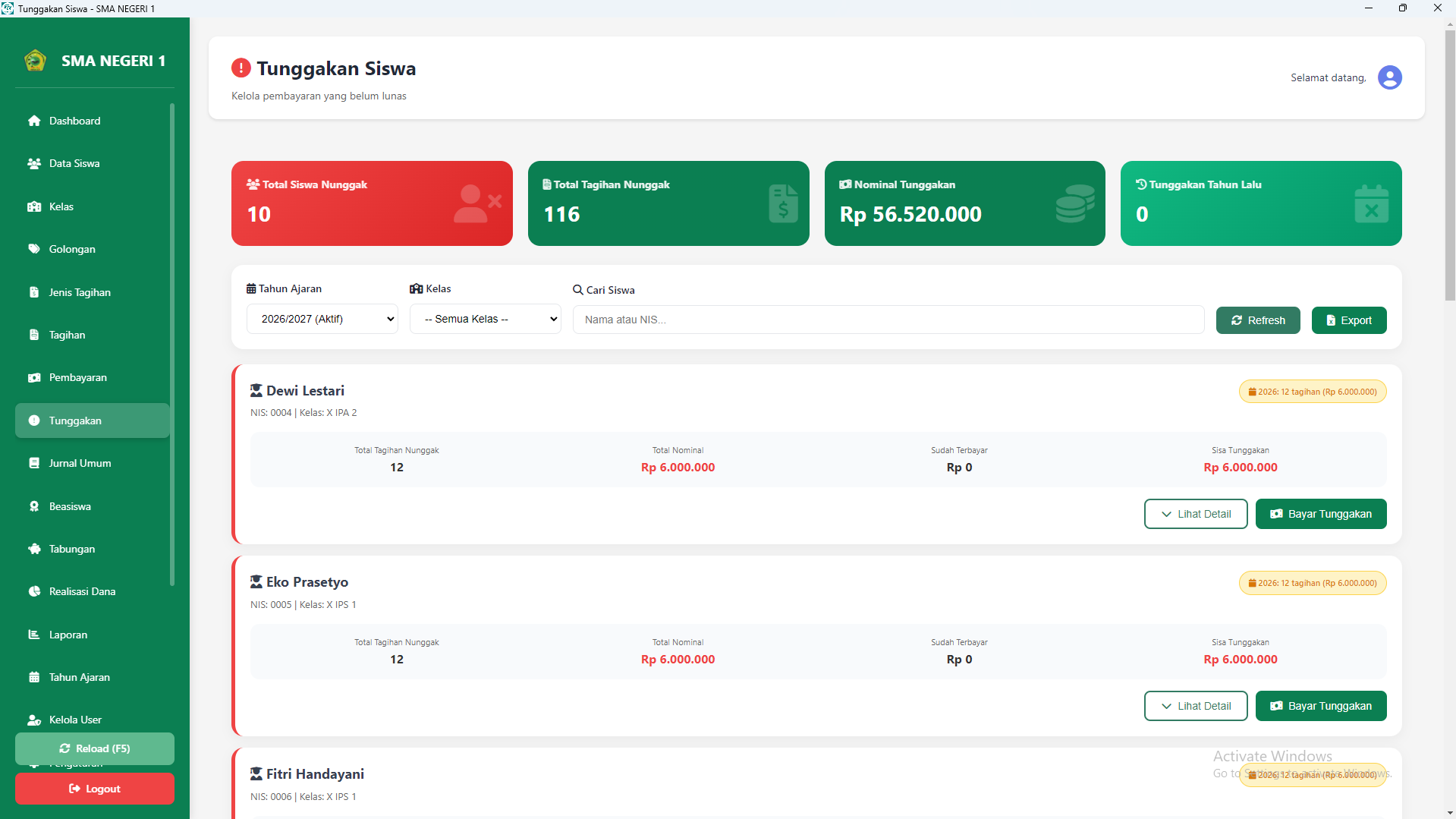
Task: Click the Data Siswa users icon
Action: (x=34, y=163)
